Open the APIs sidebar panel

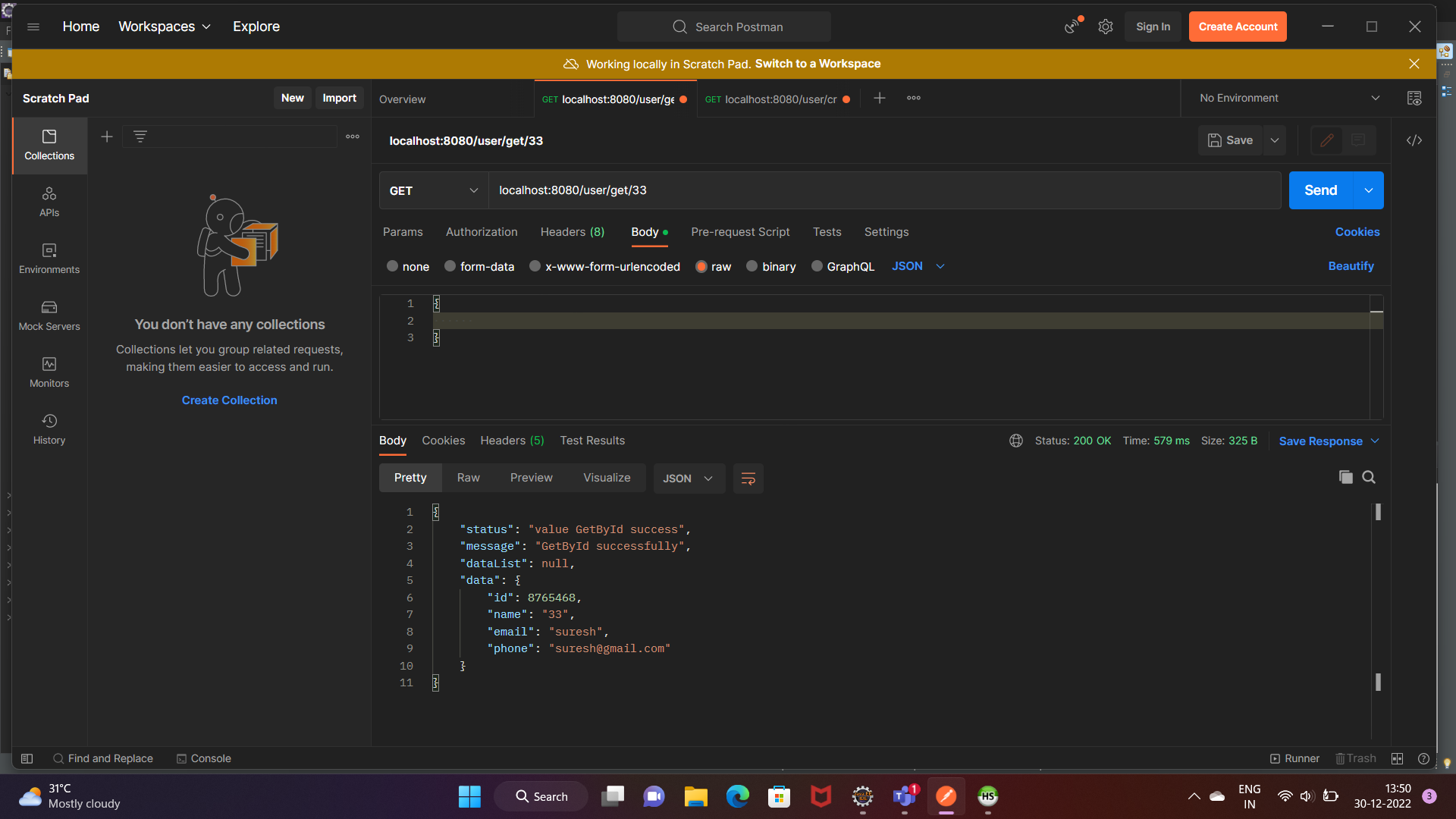pos(49,202)
